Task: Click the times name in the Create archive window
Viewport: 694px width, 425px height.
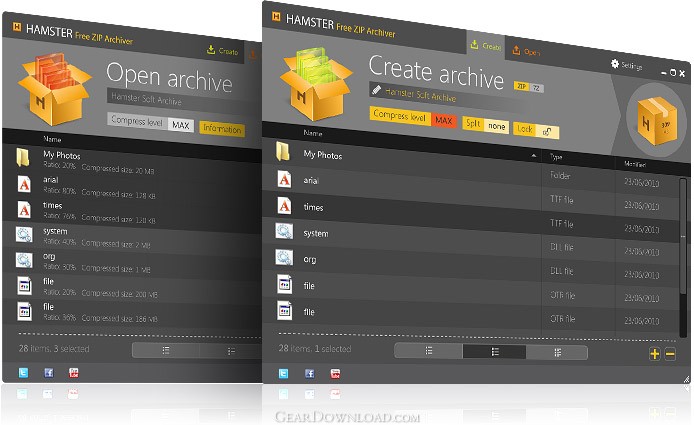Action: click(x=313, y=207)
